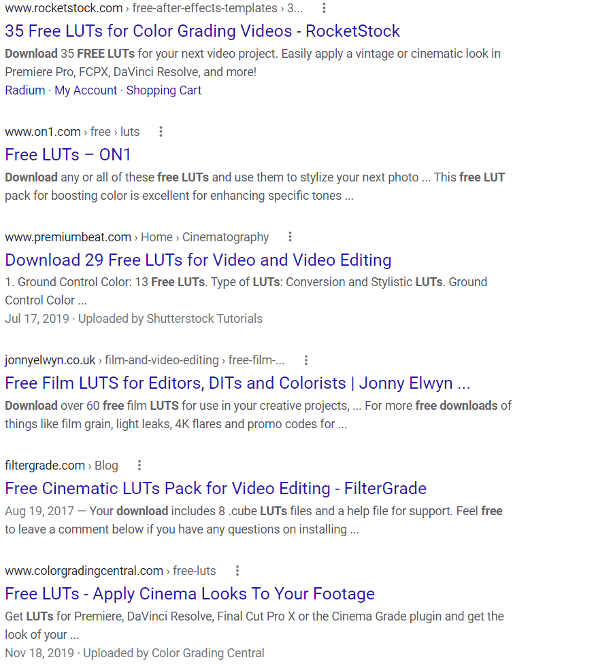Screen dimensions: 614x664
Task: Open the three-dot menu beside the rocketstock.com result
Action: pyautogui.click(x=324, y=8)
